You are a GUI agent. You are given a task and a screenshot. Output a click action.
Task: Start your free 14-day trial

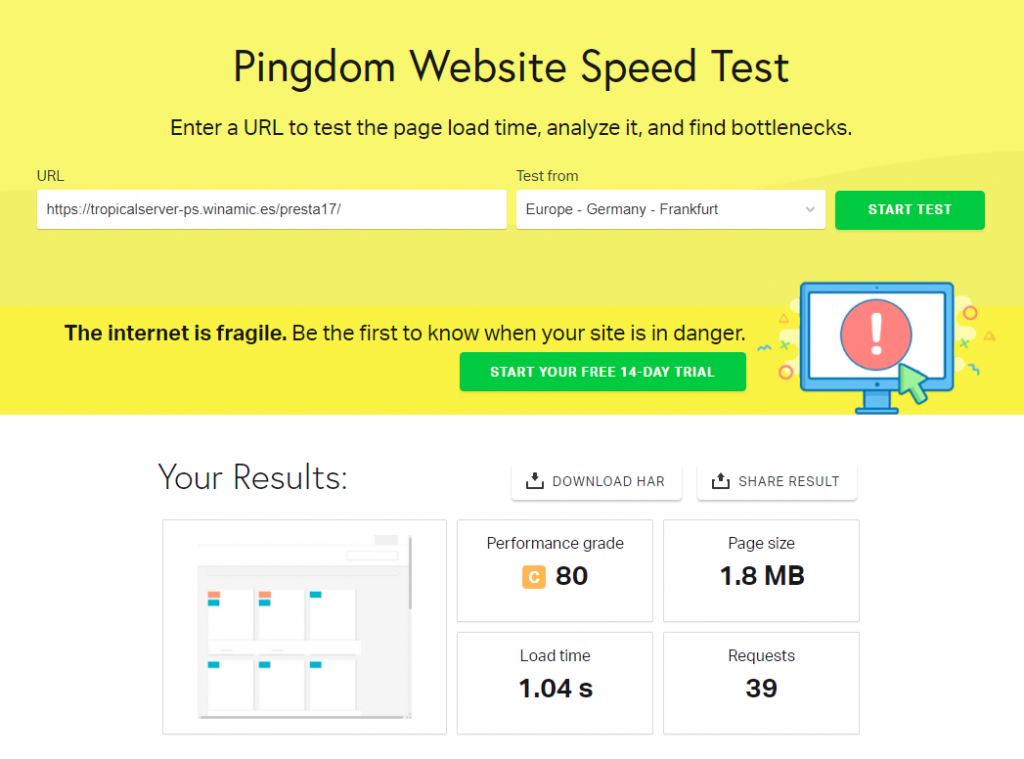pos(602,372)
